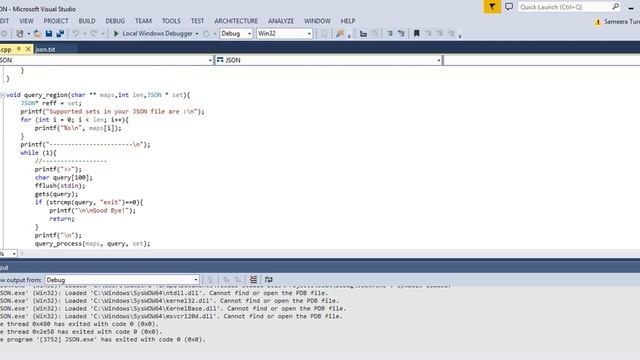
Task: Click the account warning icon near Sameera
Action: click(598, 22)
